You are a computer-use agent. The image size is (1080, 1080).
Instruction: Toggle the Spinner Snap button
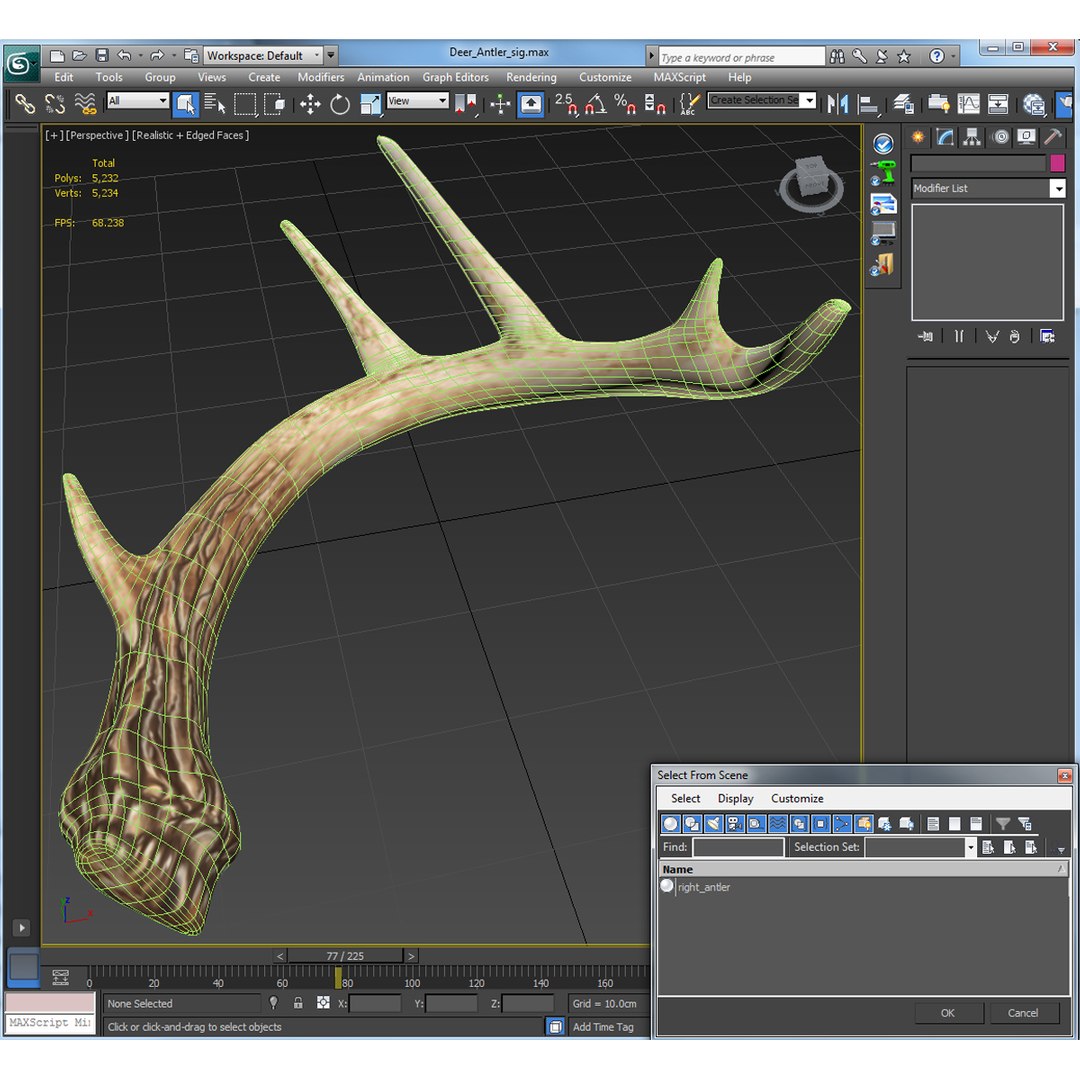click(x=655, y=104)
